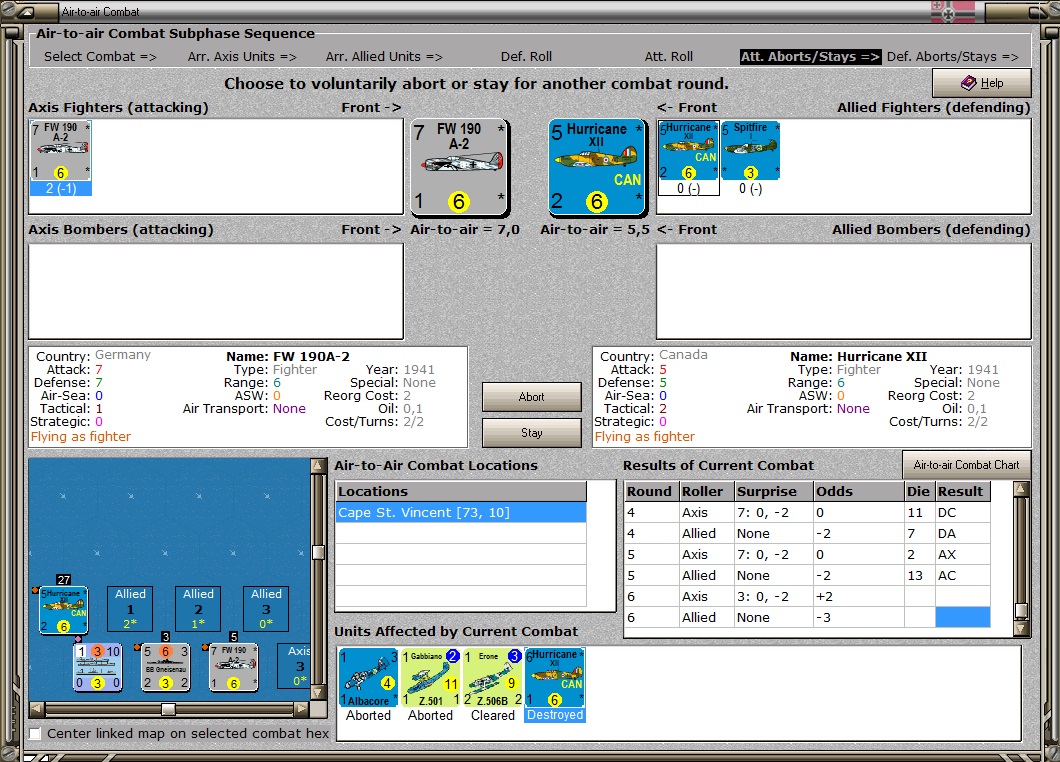Click the Select Combat subphase step
Screen dimensions: 1060x762
click(x=100, y=57)
